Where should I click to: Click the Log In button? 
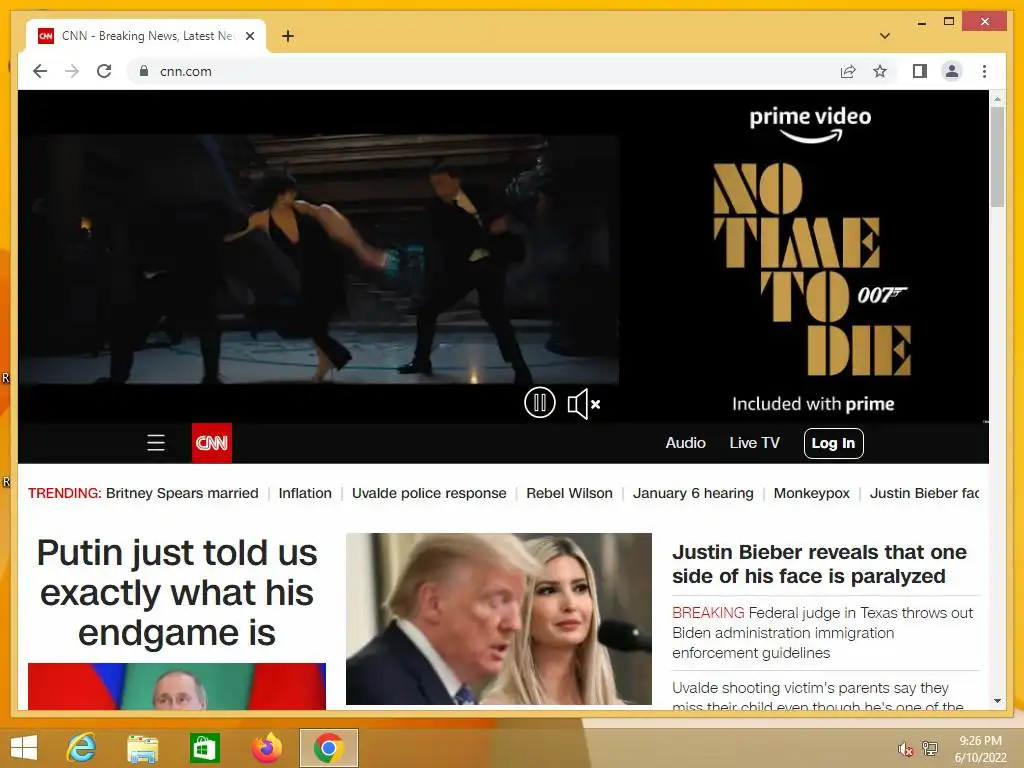tap(833, 443)
